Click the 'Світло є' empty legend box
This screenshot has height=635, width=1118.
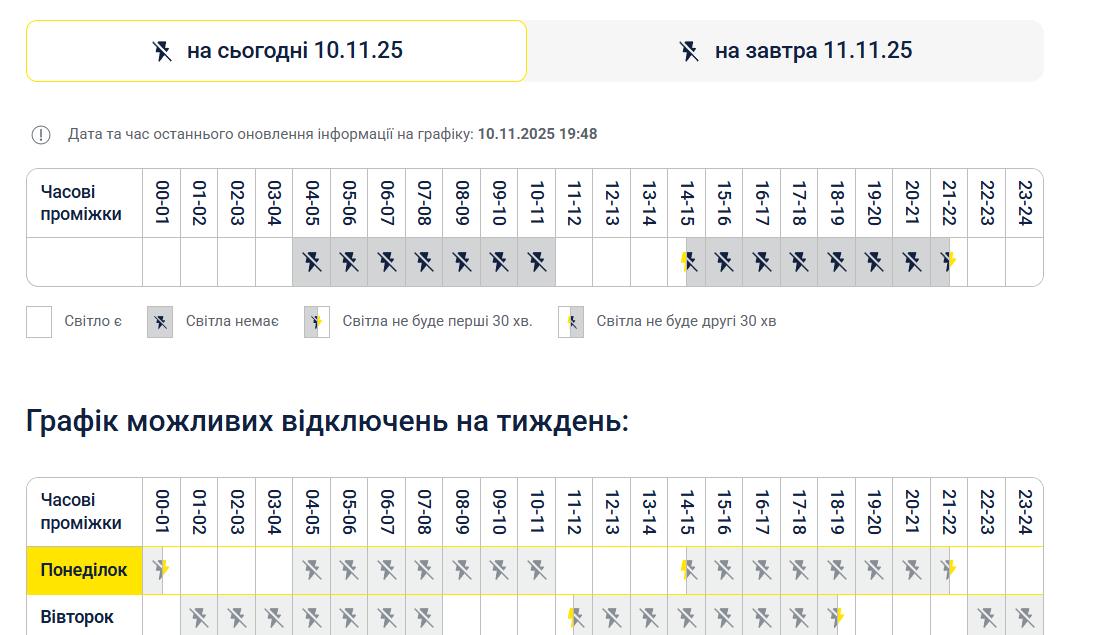(39, 322)
